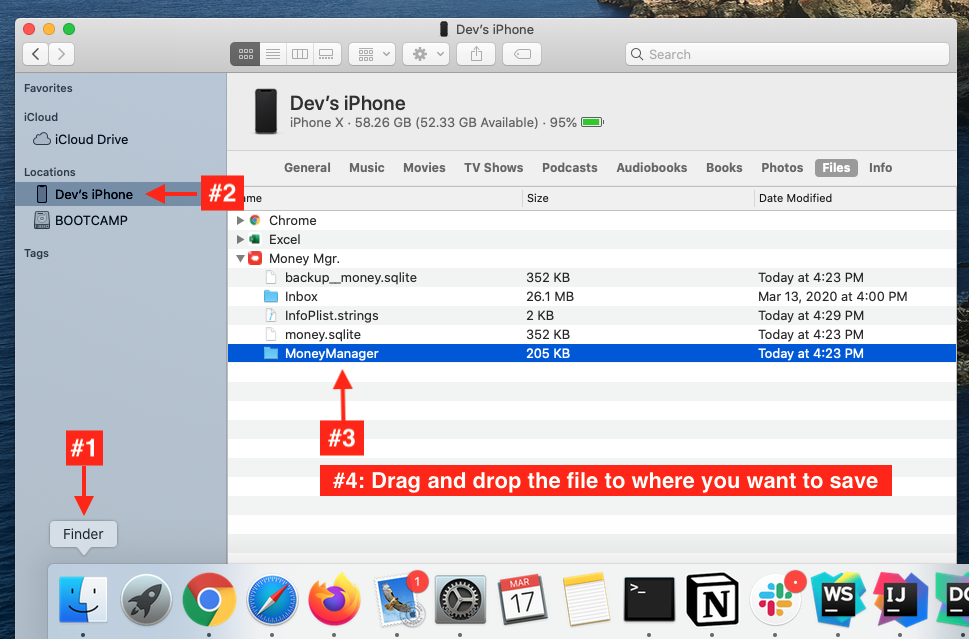Select the Inbox folder row
Screen dimensions: 969x639
coord(591,297)
